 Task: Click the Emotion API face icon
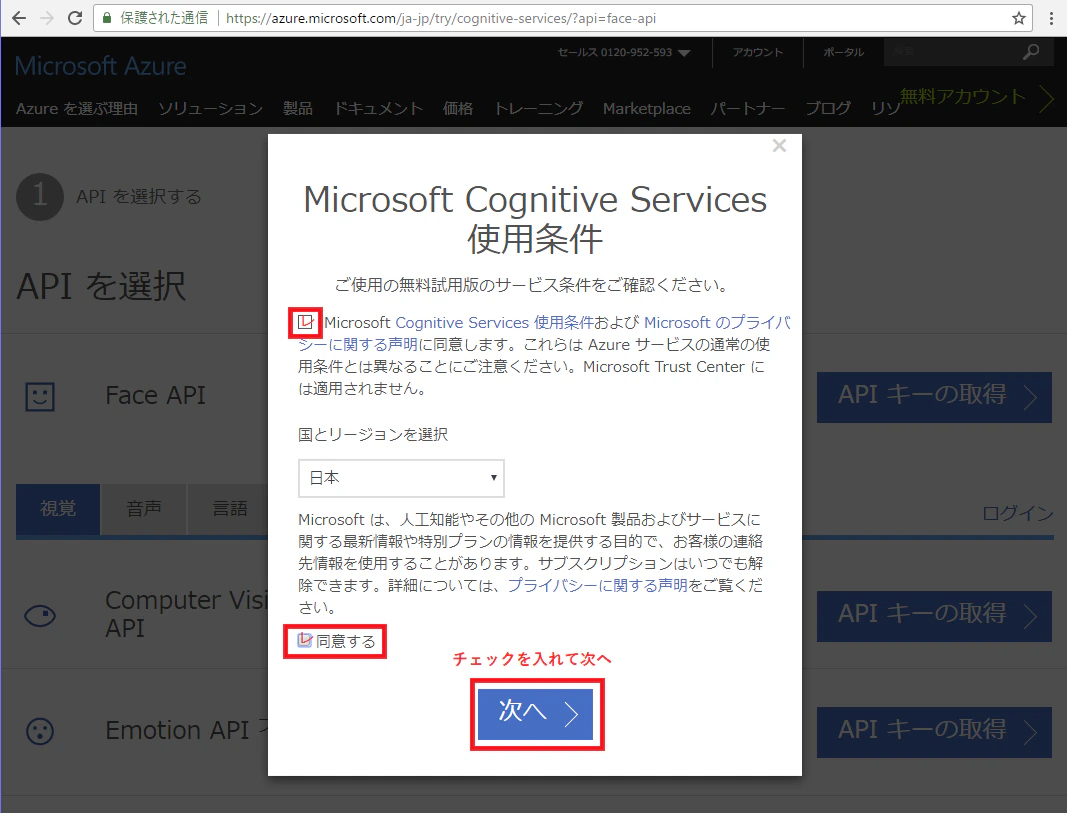coord(39,731)
